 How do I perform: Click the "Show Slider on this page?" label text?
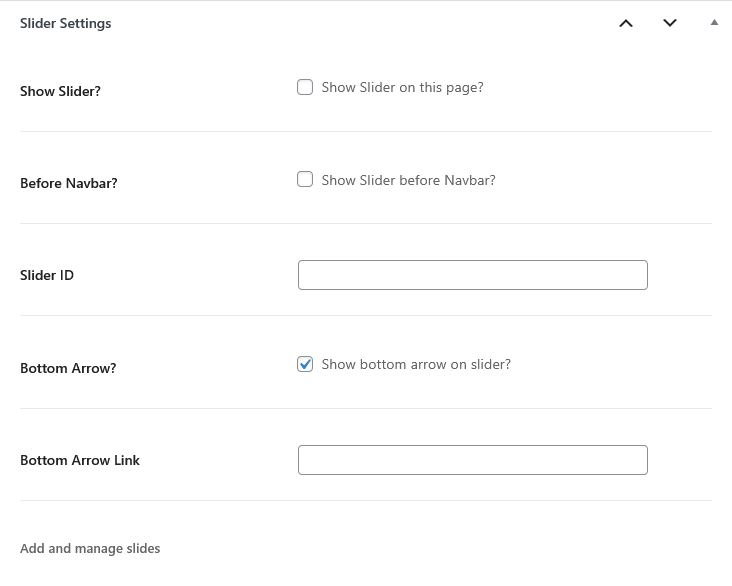tap(402, 87)
